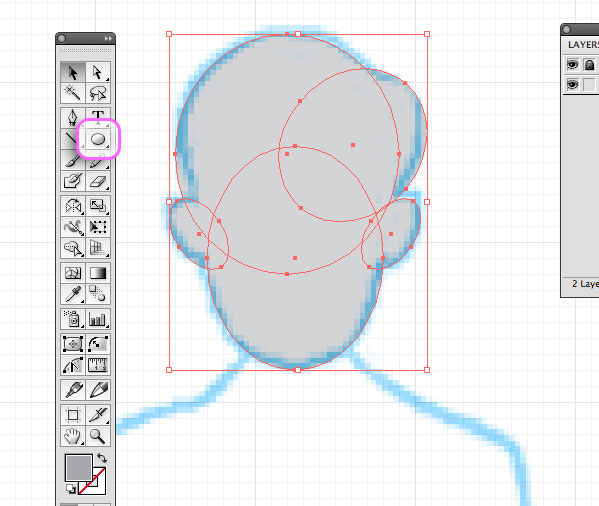Select the Column Graph tool
The width and height of the screenshot is (599, 506).
coord(98,319)
